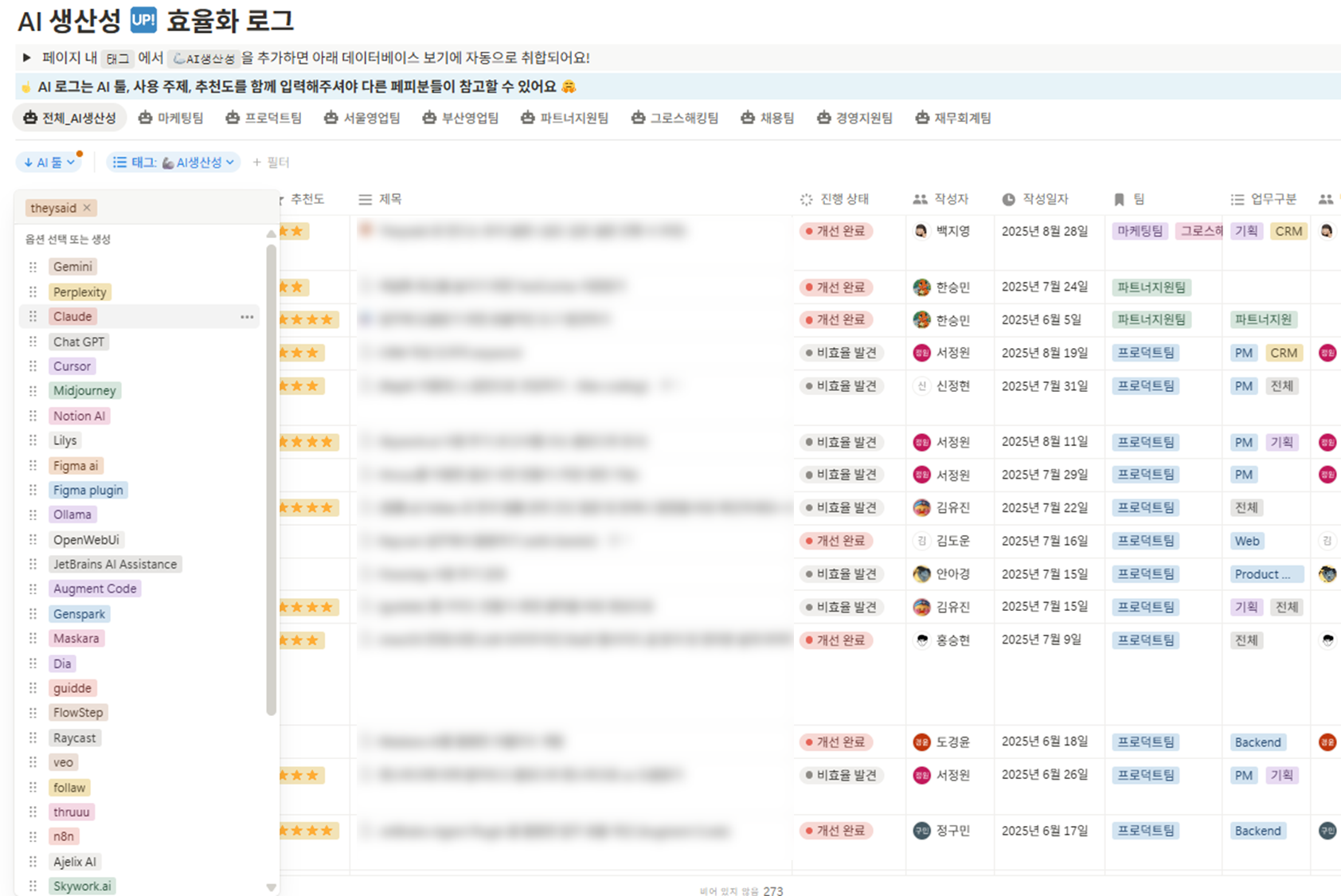Click the people icon in 작성자 header
This screenshot has height=896, width=1341.
[920, 199]
